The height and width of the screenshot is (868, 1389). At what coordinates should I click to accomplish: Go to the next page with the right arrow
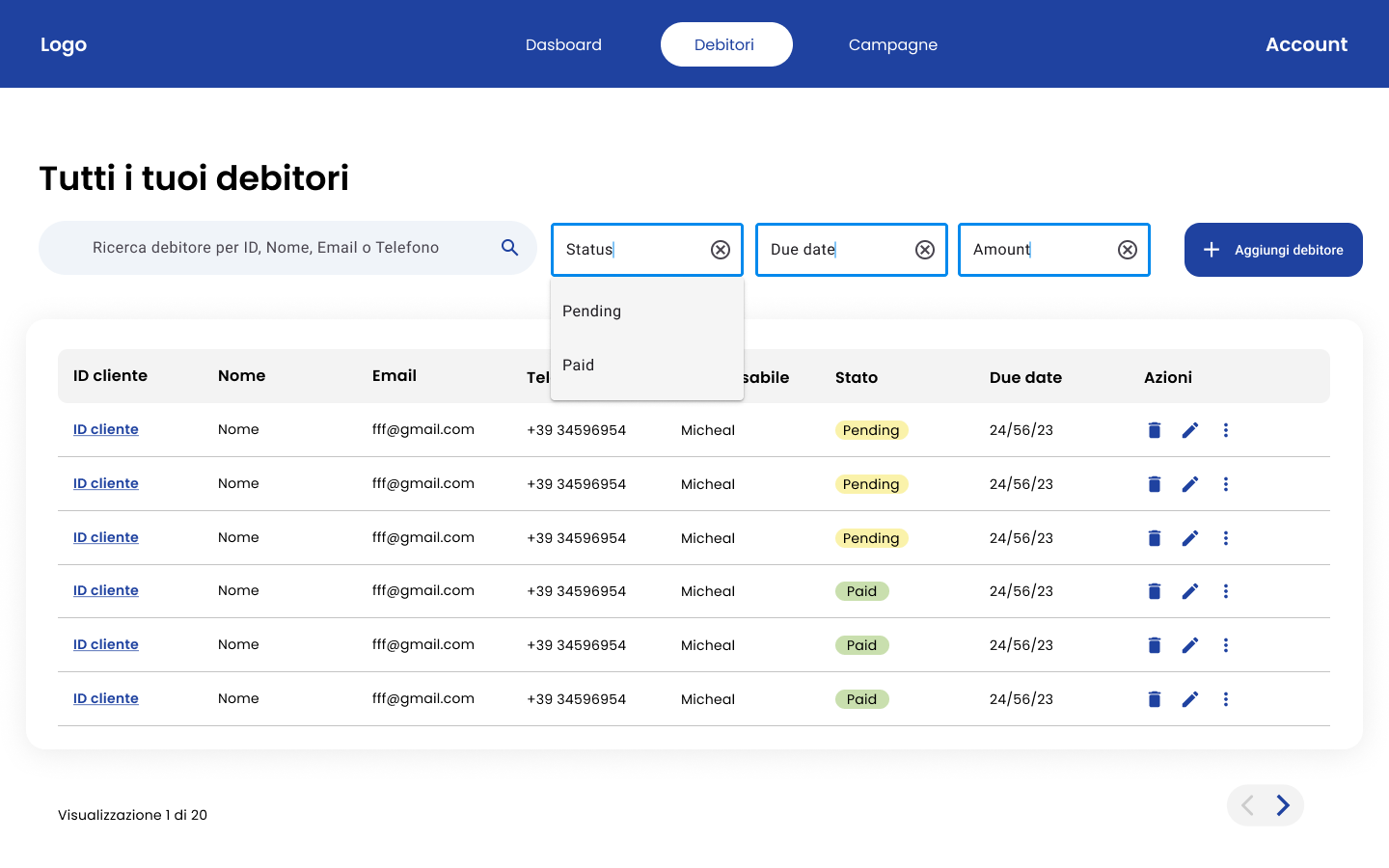pyautogui.click(x=1283, y=805)
